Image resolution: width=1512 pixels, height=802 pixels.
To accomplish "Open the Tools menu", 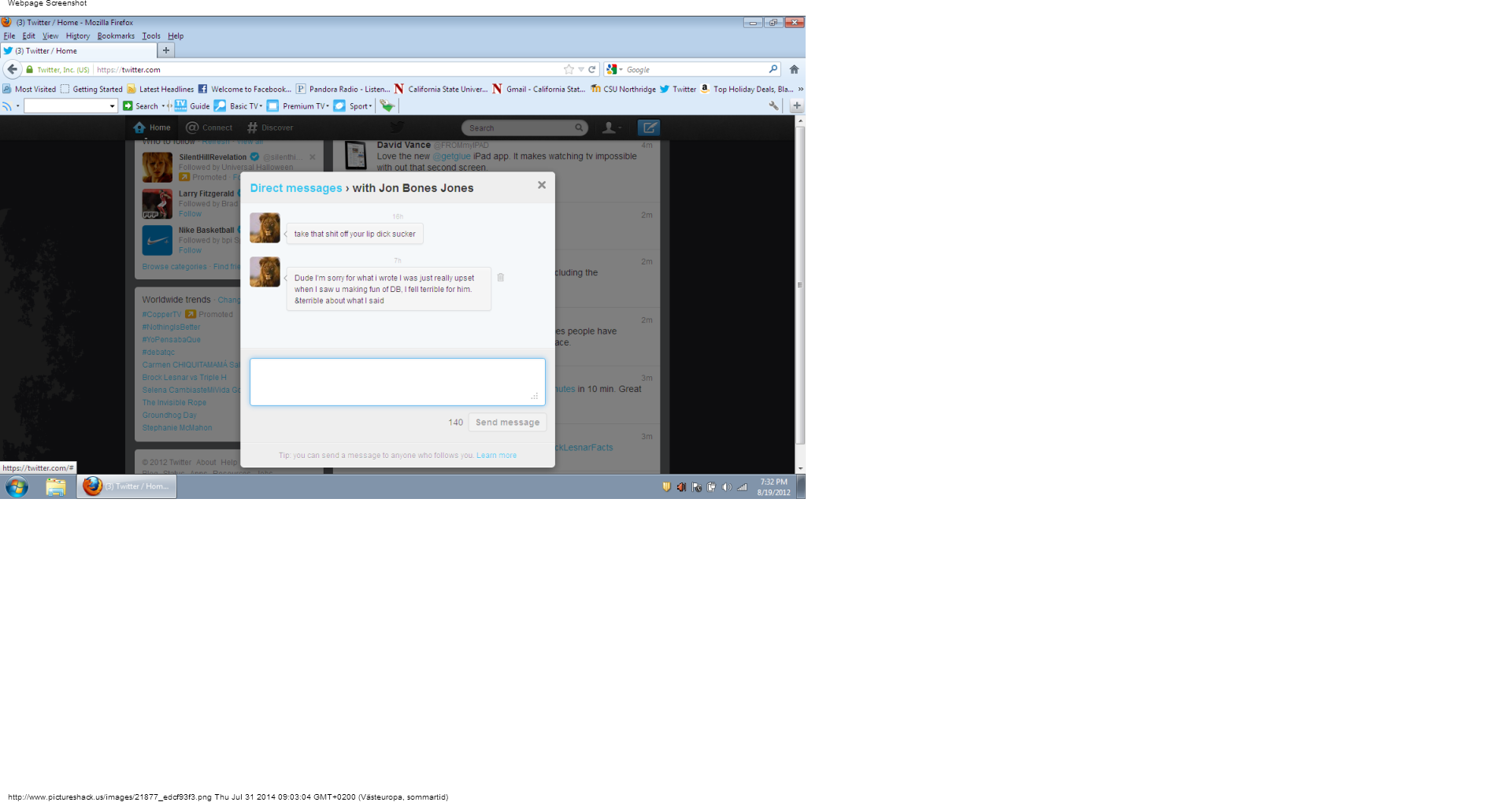I will pos(151,35).
